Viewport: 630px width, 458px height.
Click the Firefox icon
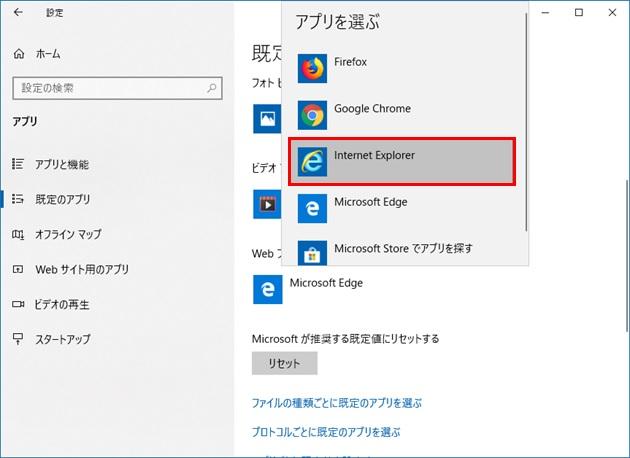[312, 68]
